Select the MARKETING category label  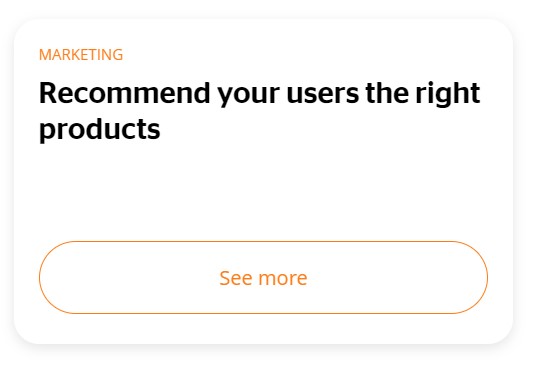coord(81,55)
